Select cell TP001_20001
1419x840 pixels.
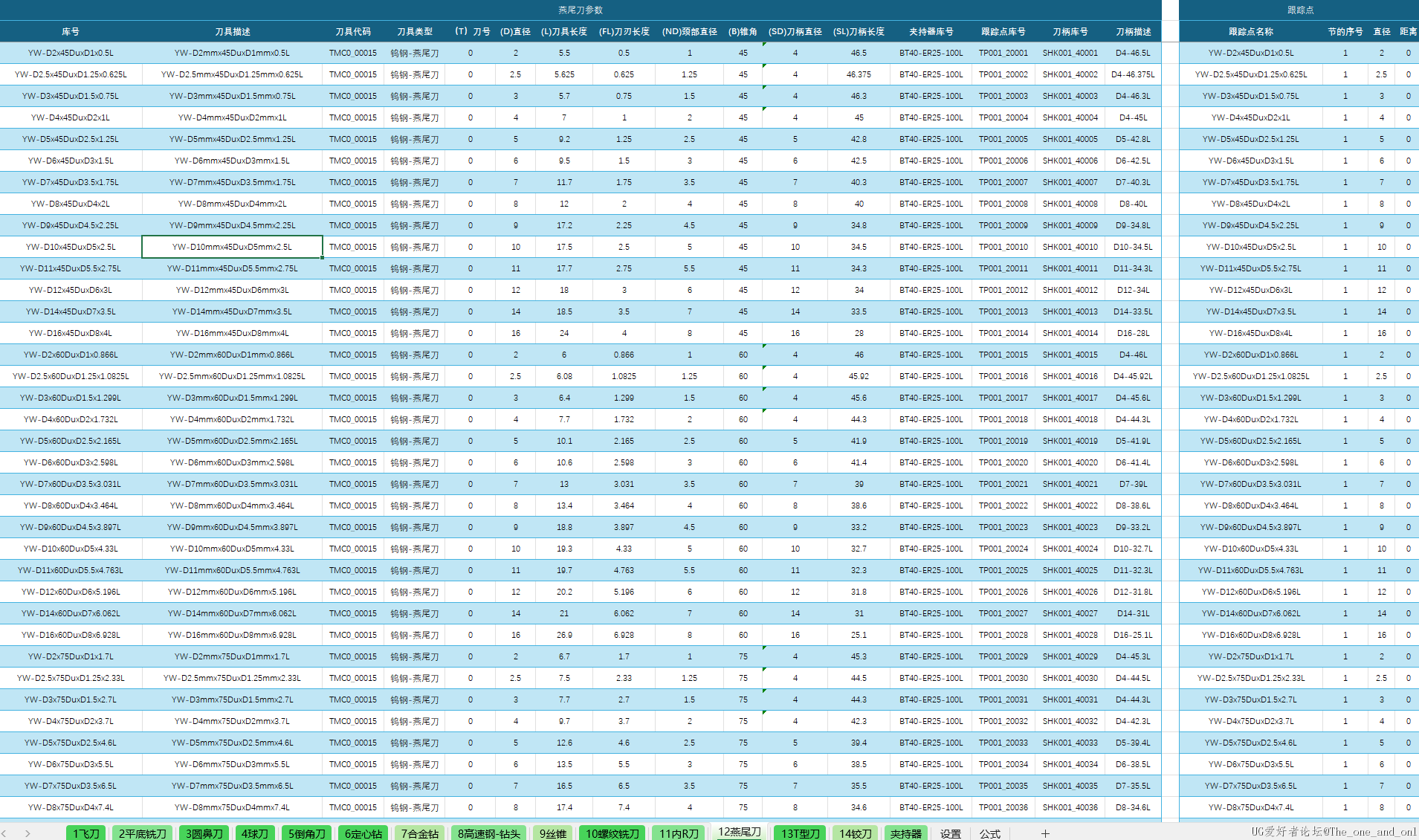click(1003, 53)
